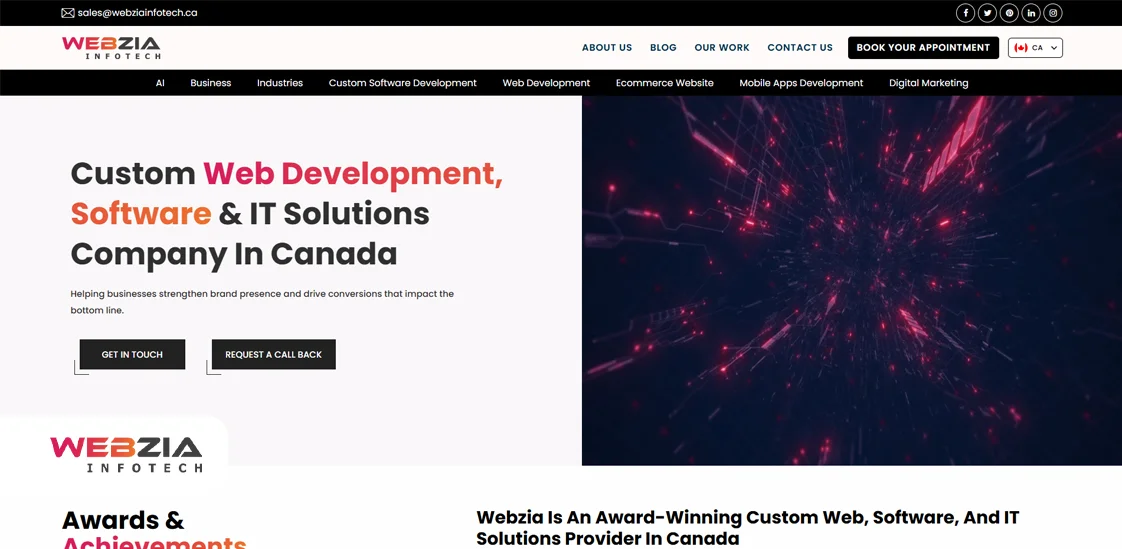Click the sales@webziainfotech.ca email link
The image size is (1122, 549).
tap(137, 13)
